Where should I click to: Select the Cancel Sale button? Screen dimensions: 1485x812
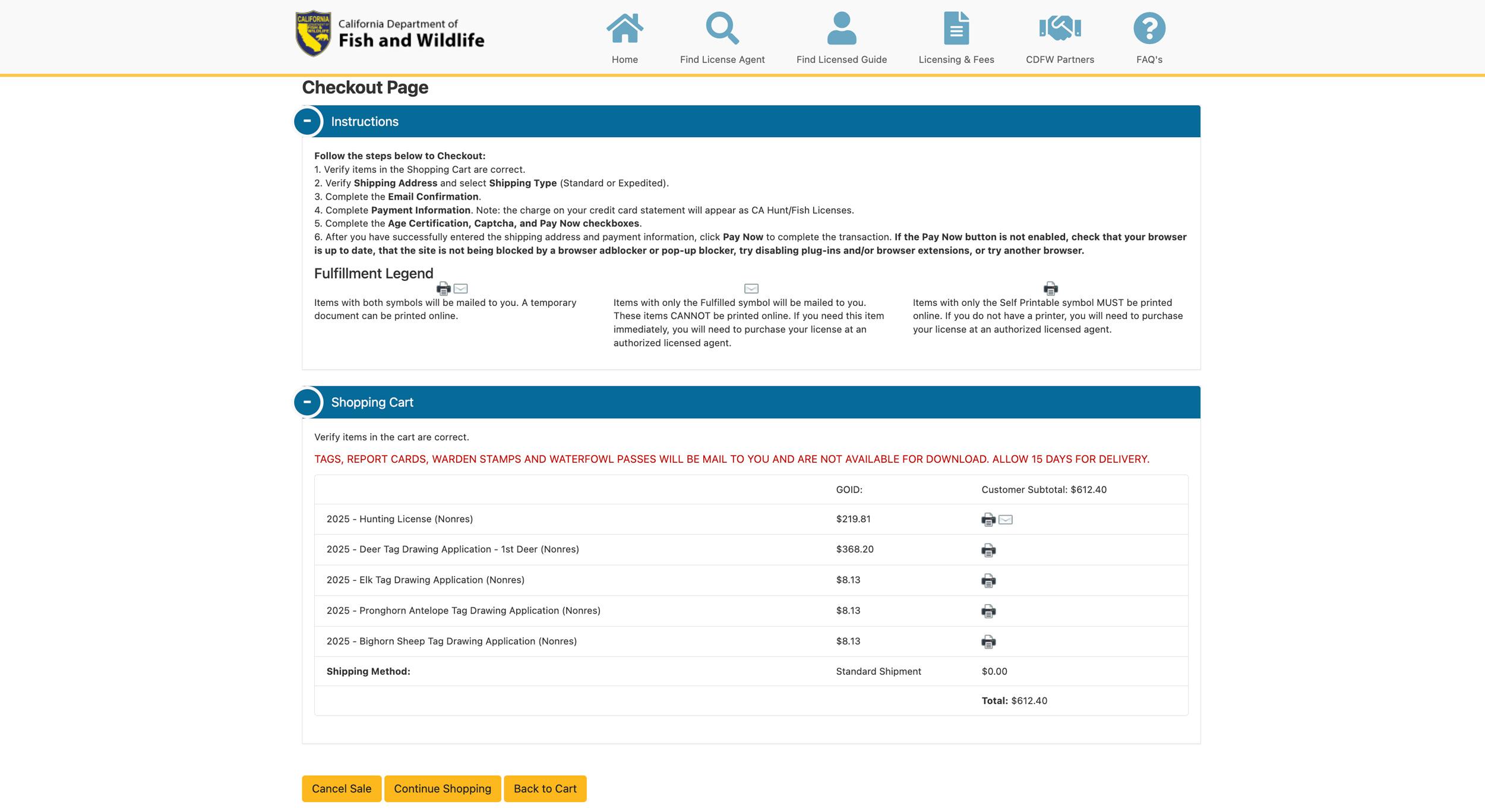pyautogui.click(x=342, y=789)
